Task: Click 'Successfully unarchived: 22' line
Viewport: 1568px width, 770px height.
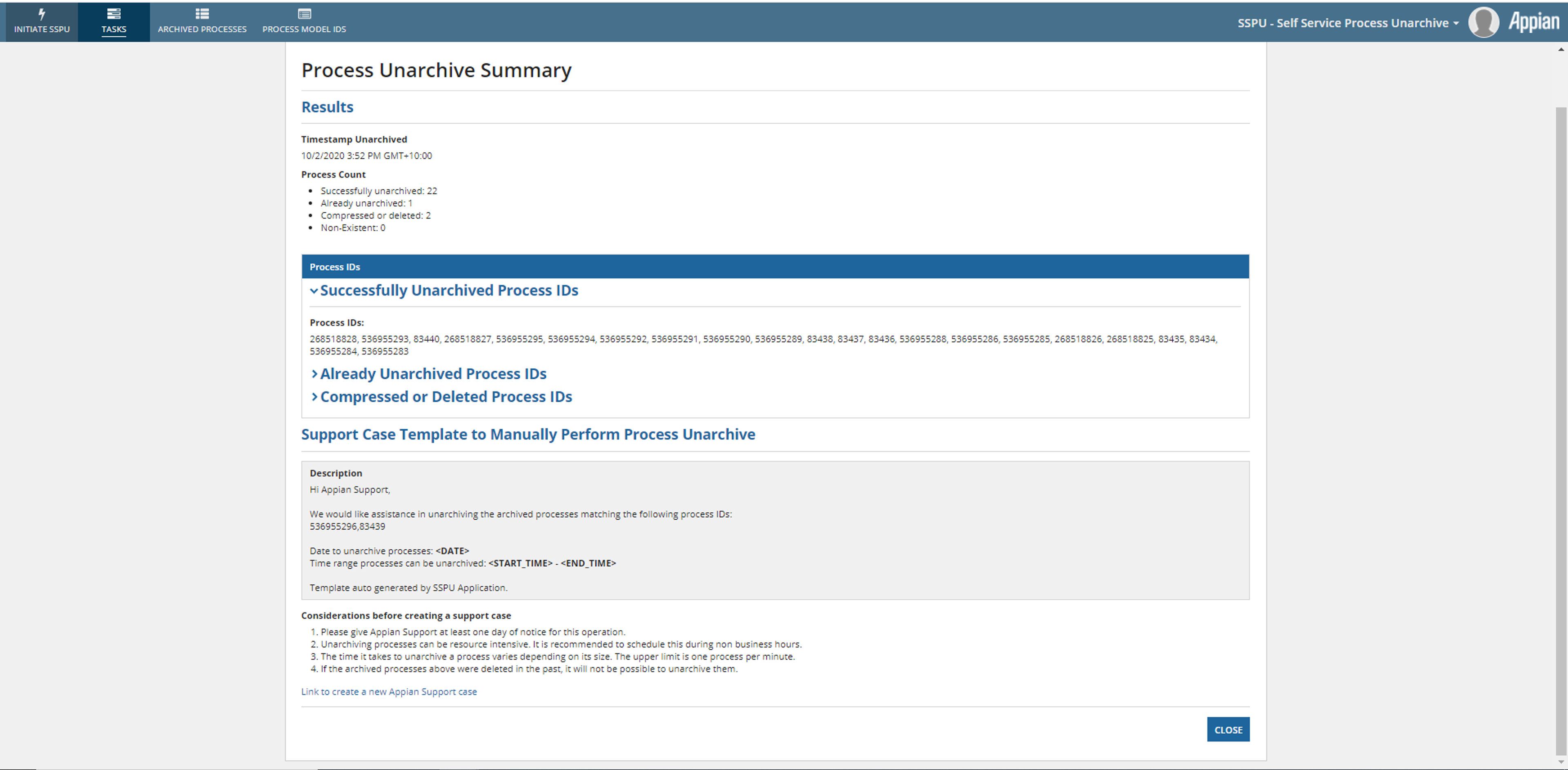Action: tap(379, 191)
